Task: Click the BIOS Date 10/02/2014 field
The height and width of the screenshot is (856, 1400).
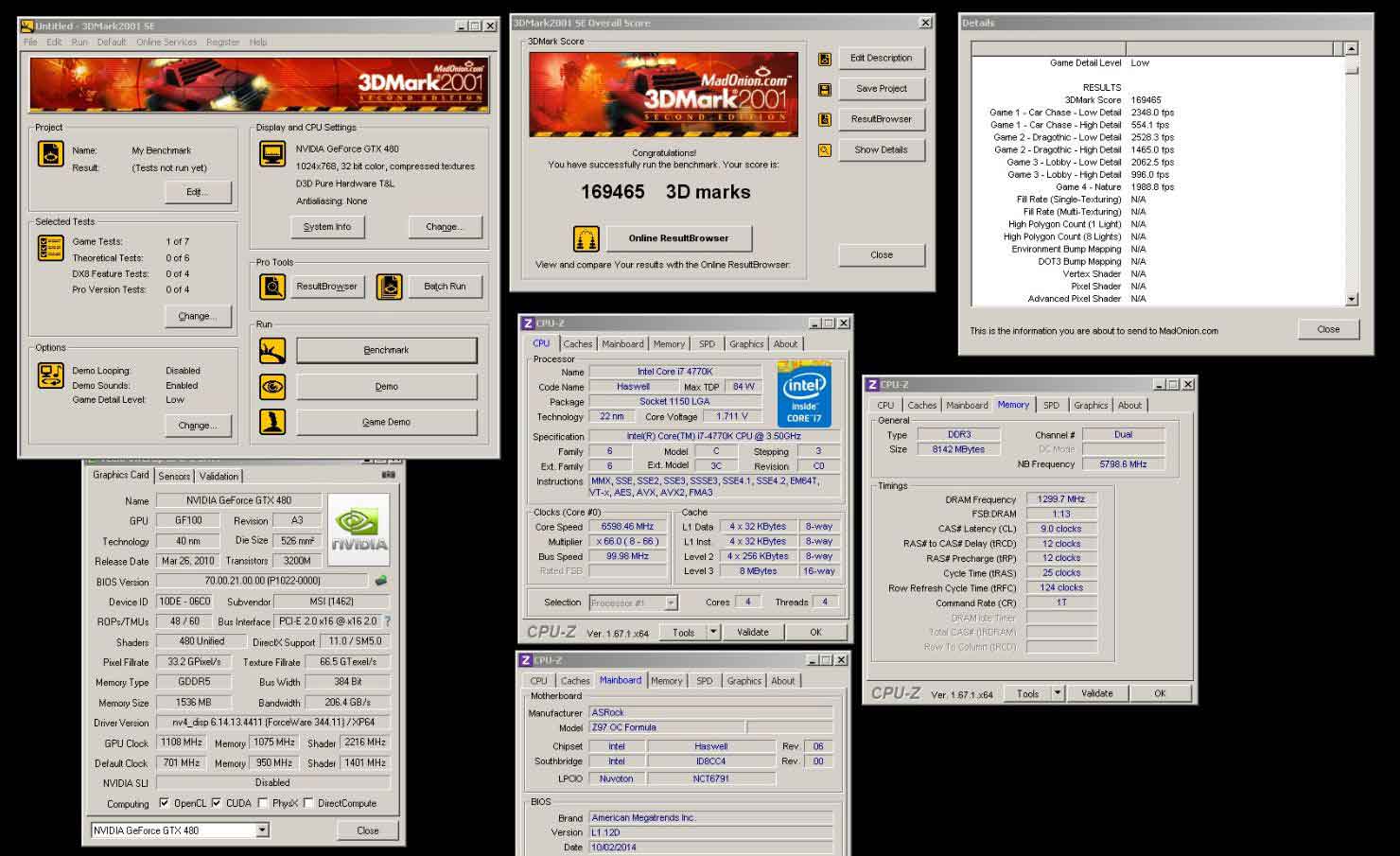Action: (710, 847)
